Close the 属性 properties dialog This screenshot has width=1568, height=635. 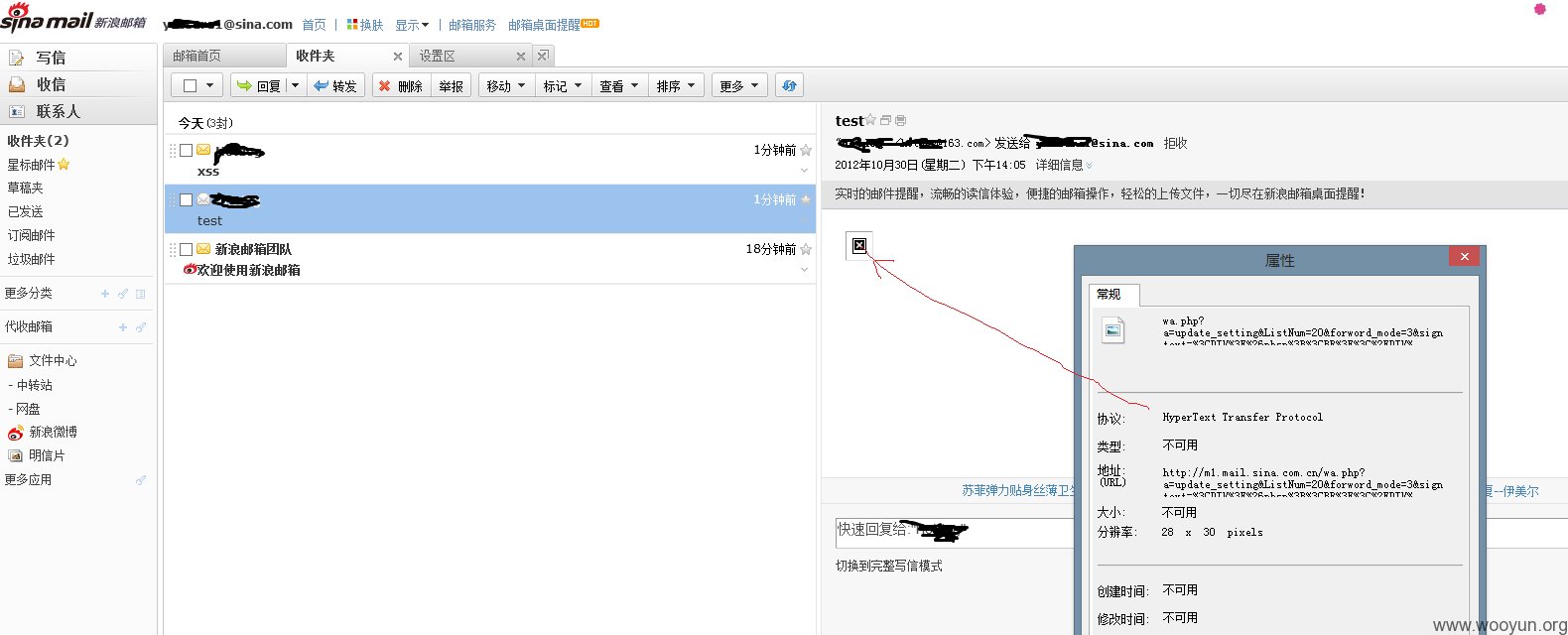click(x=1464, y=256)
